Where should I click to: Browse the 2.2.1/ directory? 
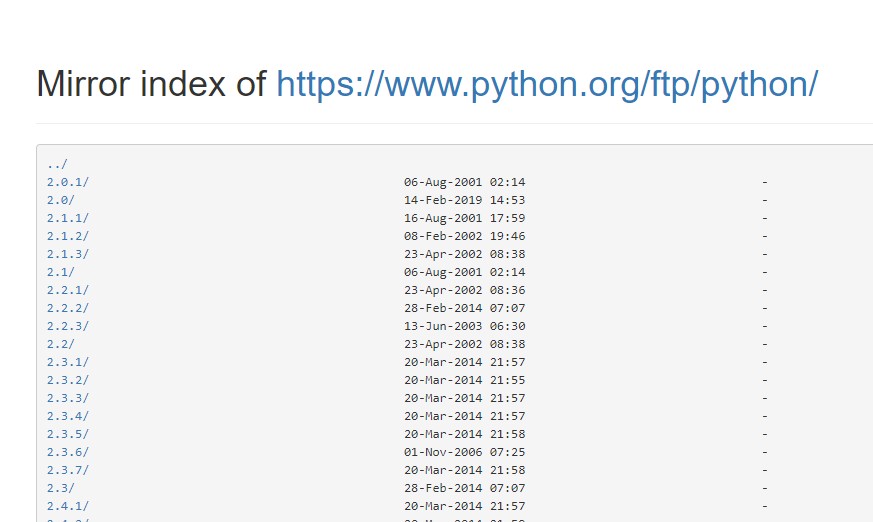[x=68, y=290]
